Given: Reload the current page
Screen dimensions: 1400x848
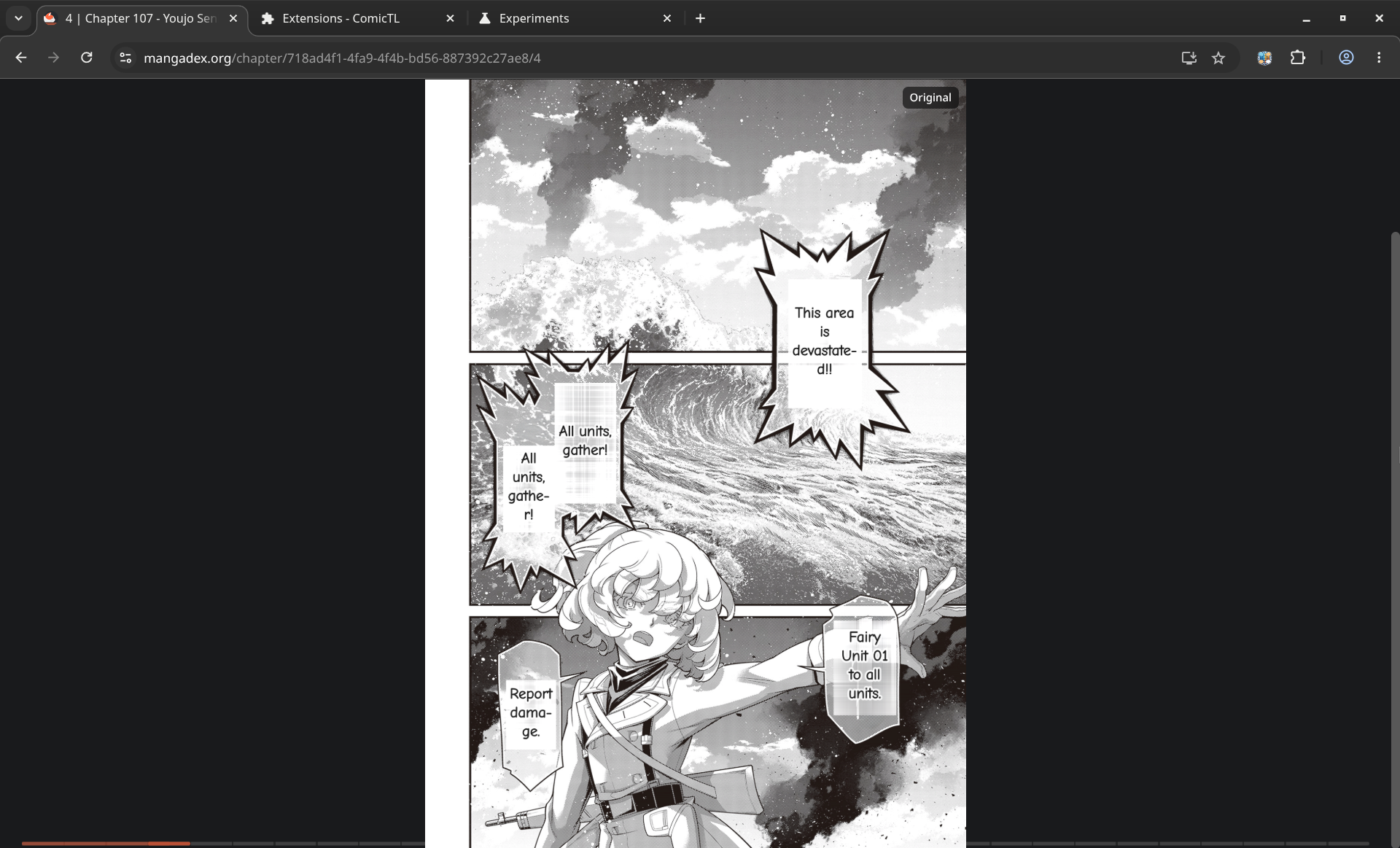Looking at the screenshot, I should 86,58.
